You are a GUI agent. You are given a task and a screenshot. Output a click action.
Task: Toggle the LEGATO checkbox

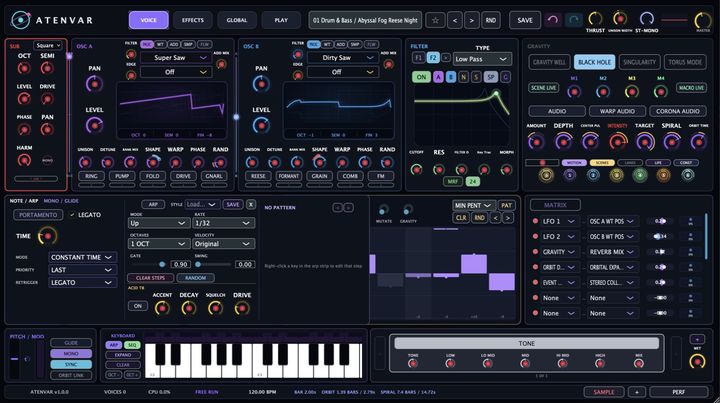click(x=72, y=215)
